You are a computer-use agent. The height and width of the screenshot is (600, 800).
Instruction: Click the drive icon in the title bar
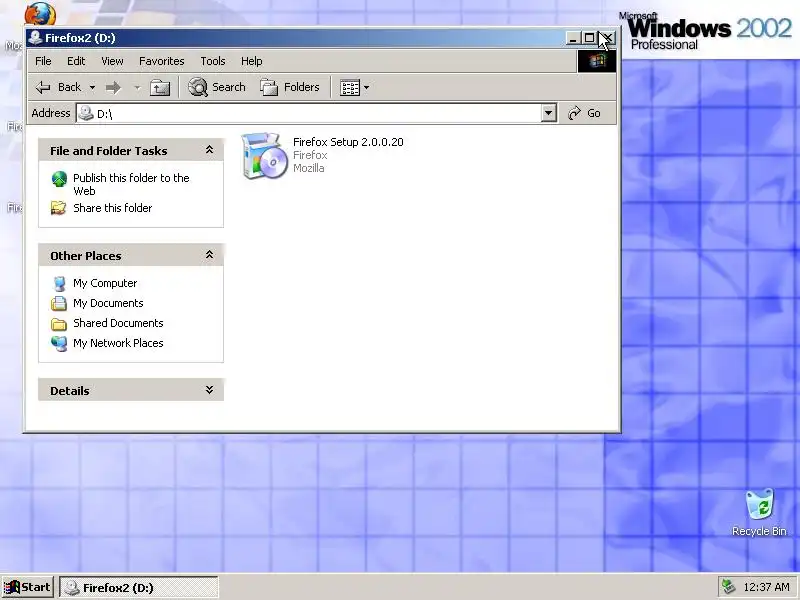tap(35, 38)
